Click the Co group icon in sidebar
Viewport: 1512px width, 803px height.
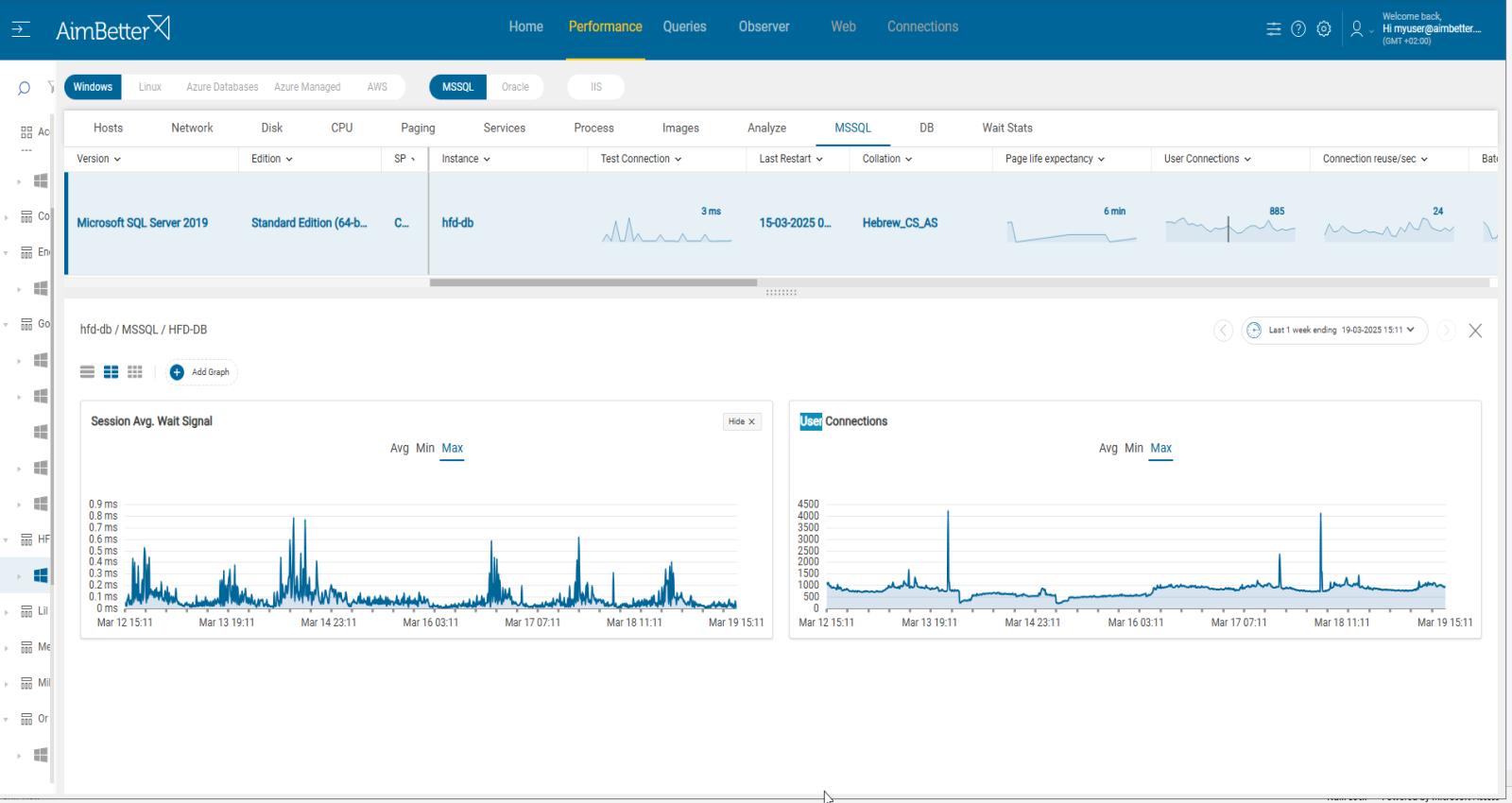[26, 217]
